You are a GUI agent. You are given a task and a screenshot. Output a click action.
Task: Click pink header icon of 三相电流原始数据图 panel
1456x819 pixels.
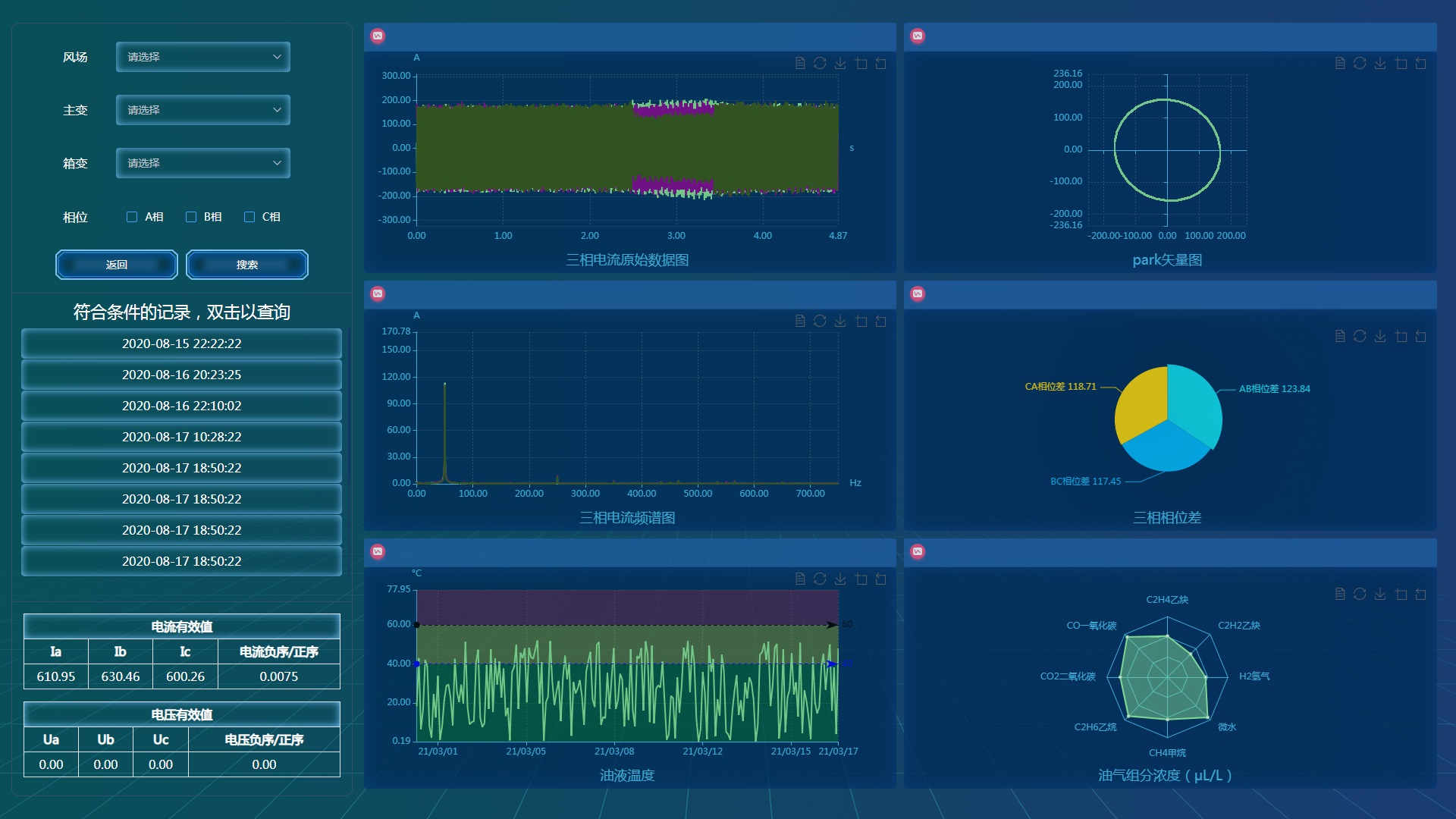[x=378, y=36]
